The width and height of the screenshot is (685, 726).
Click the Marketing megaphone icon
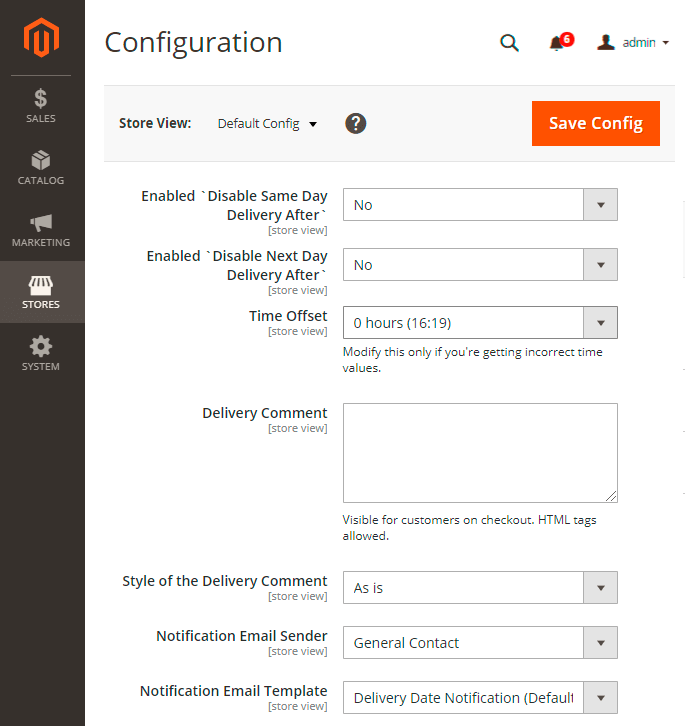[x=41, y=223]
